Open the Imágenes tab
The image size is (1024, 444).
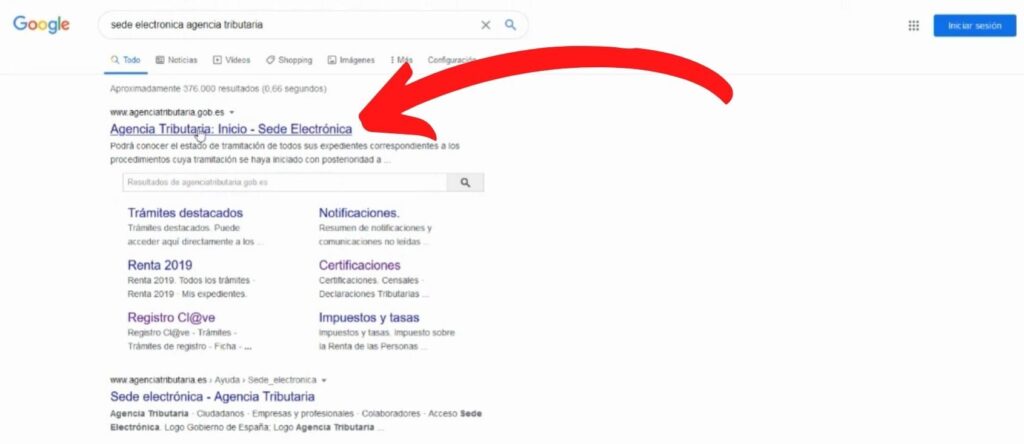coord(351,59)
